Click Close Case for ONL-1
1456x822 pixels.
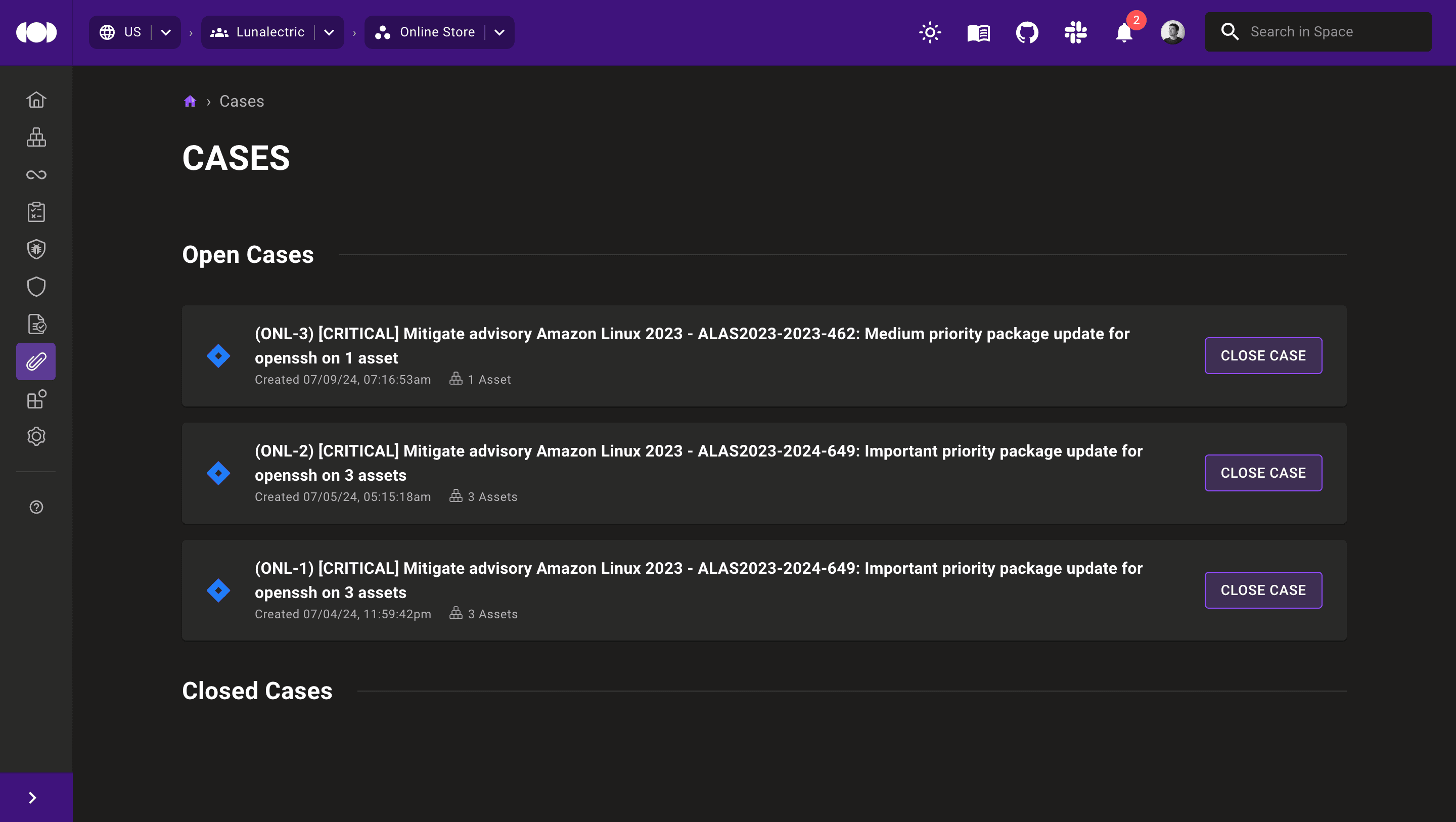(1263, 590)
